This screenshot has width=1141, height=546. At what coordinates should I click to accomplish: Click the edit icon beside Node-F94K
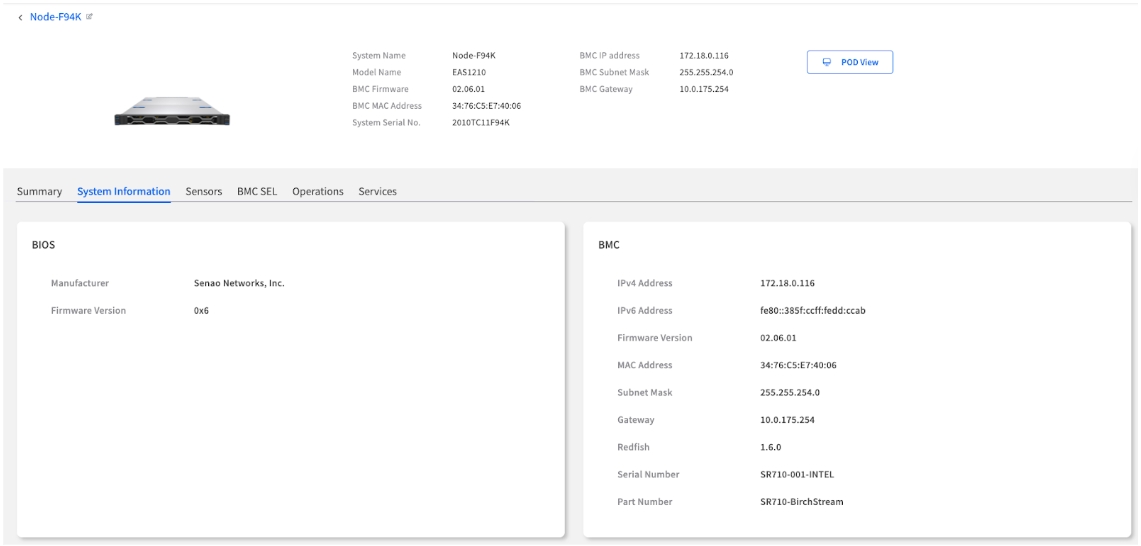tap(89, 18)
